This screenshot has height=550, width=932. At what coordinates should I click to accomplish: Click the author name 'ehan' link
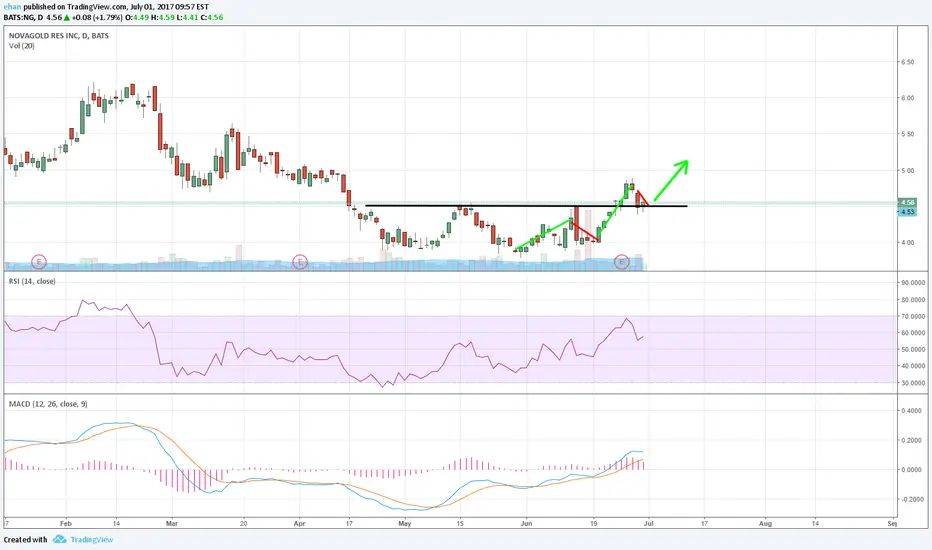[12, 7]
